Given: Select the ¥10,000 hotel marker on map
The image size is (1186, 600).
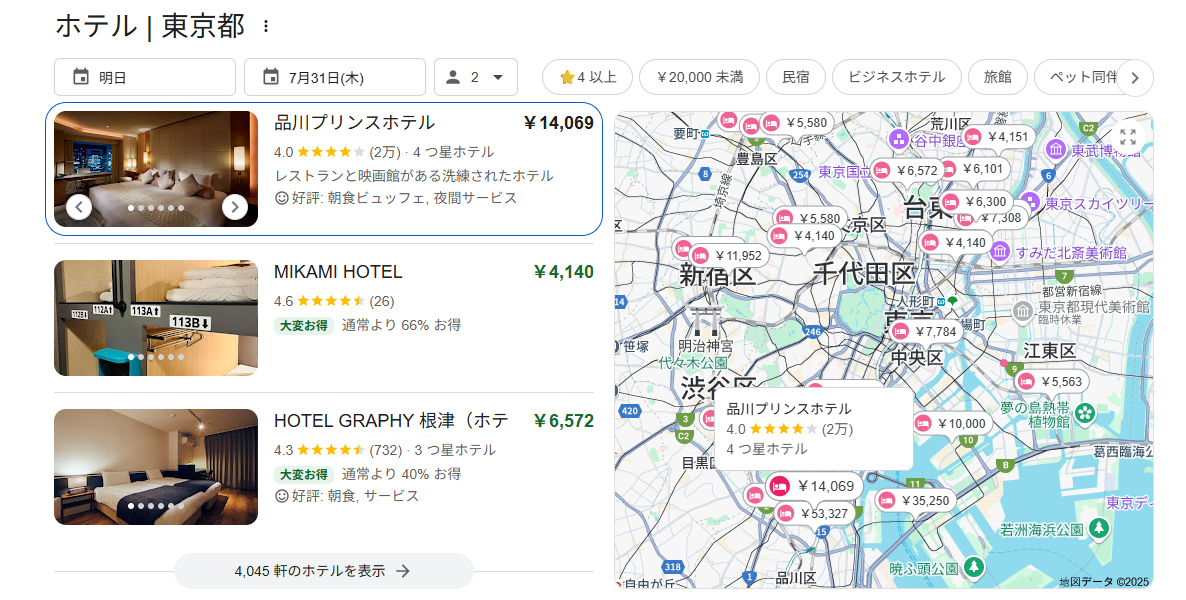Looking at the screenshot, I should [952, 424].
